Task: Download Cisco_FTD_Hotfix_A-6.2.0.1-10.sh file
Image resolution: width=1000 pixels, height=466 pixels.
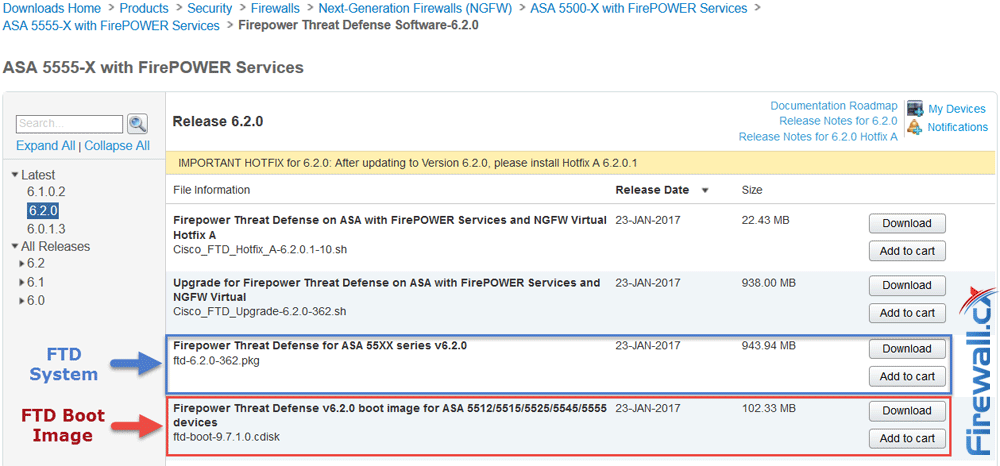Action: [x=907, y=223]
